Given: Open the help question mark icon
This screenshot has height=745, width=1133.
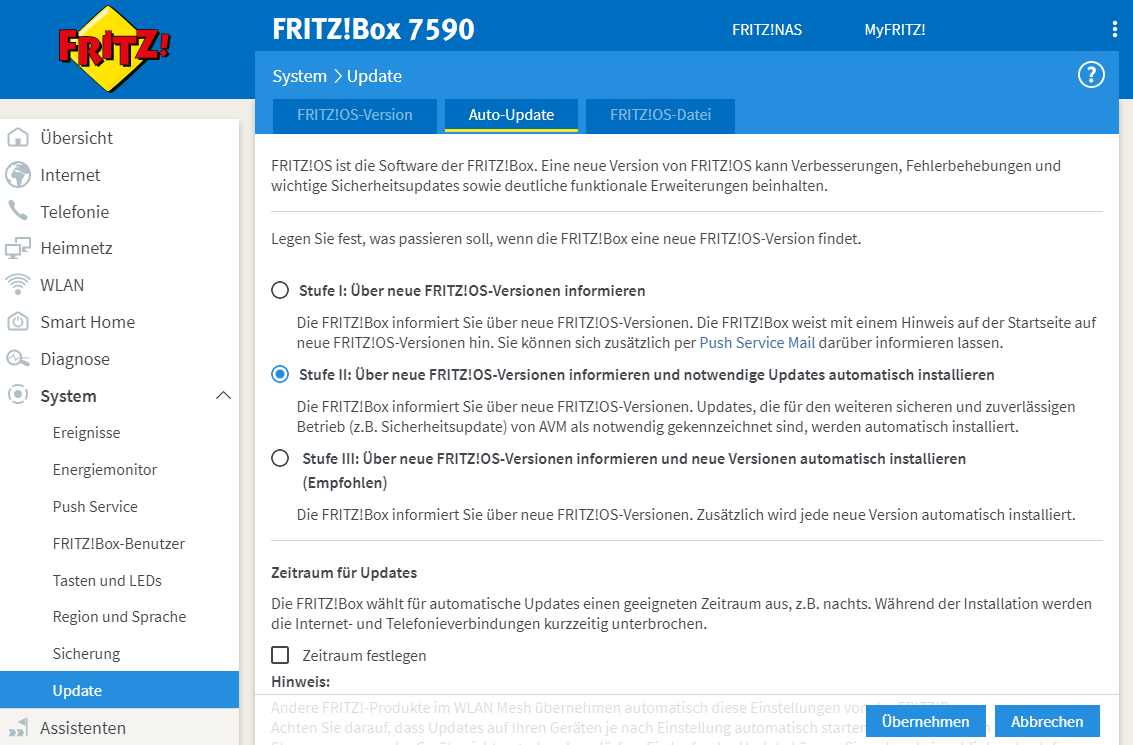Looking at the screenshot, I should [1091, 75].
